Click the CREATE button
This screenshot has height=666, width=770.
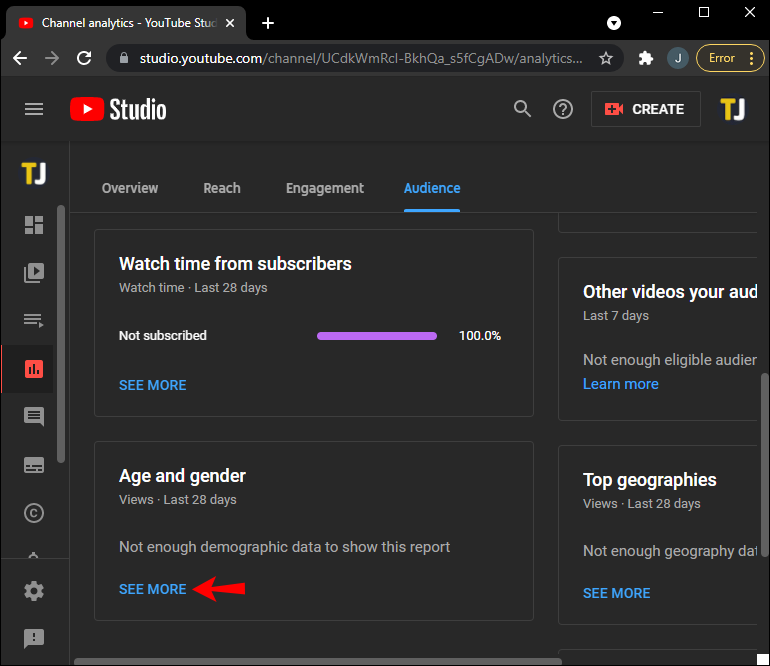click(x=645, y=109)
